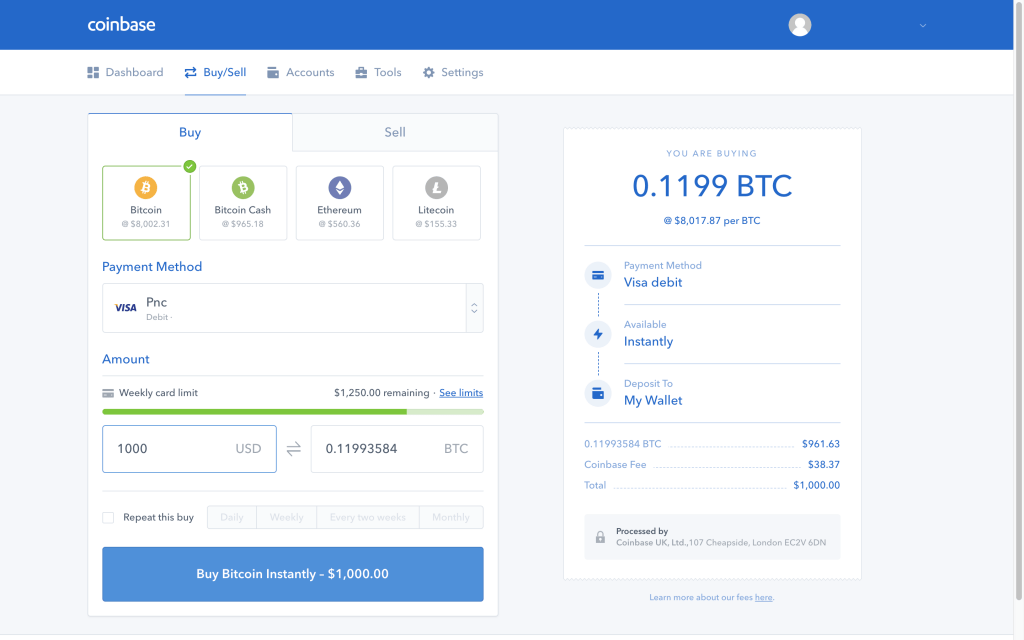Click the payment method up-down arrows
The width and height of the screenshot is (1024, 640).
pyautogui.click(x=475, y=308)
